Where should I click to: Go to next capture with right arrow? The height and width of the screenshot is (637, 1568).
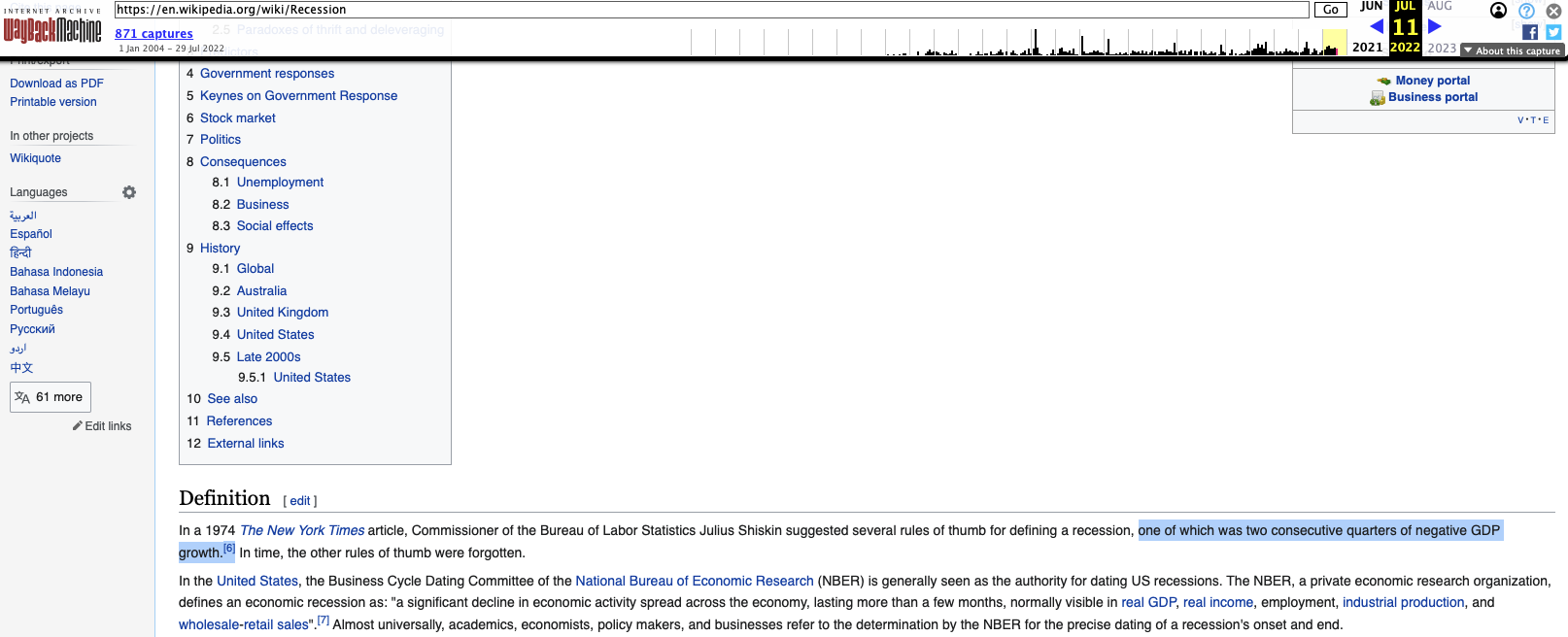(x=1435, y=26)
